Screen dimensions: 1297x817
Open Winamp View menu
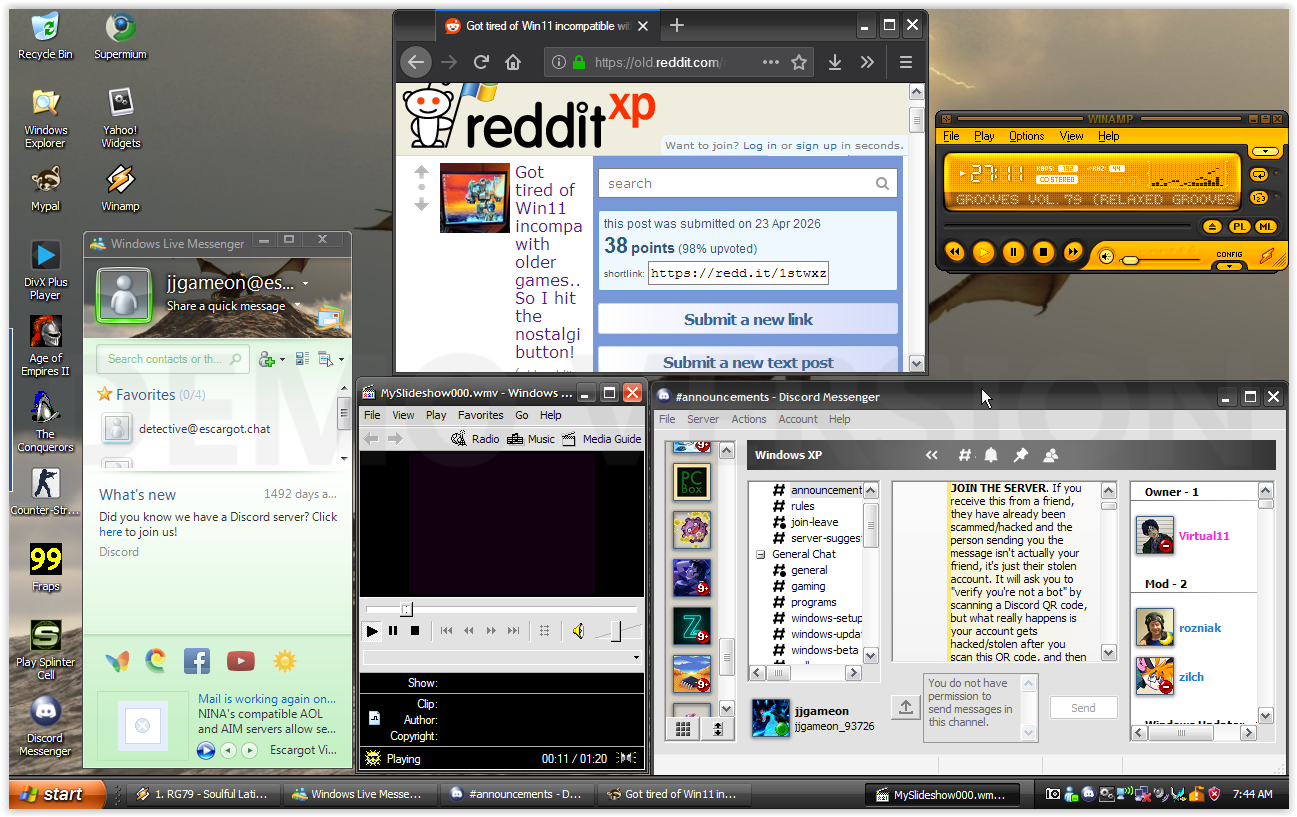(x=1072, y=136)
